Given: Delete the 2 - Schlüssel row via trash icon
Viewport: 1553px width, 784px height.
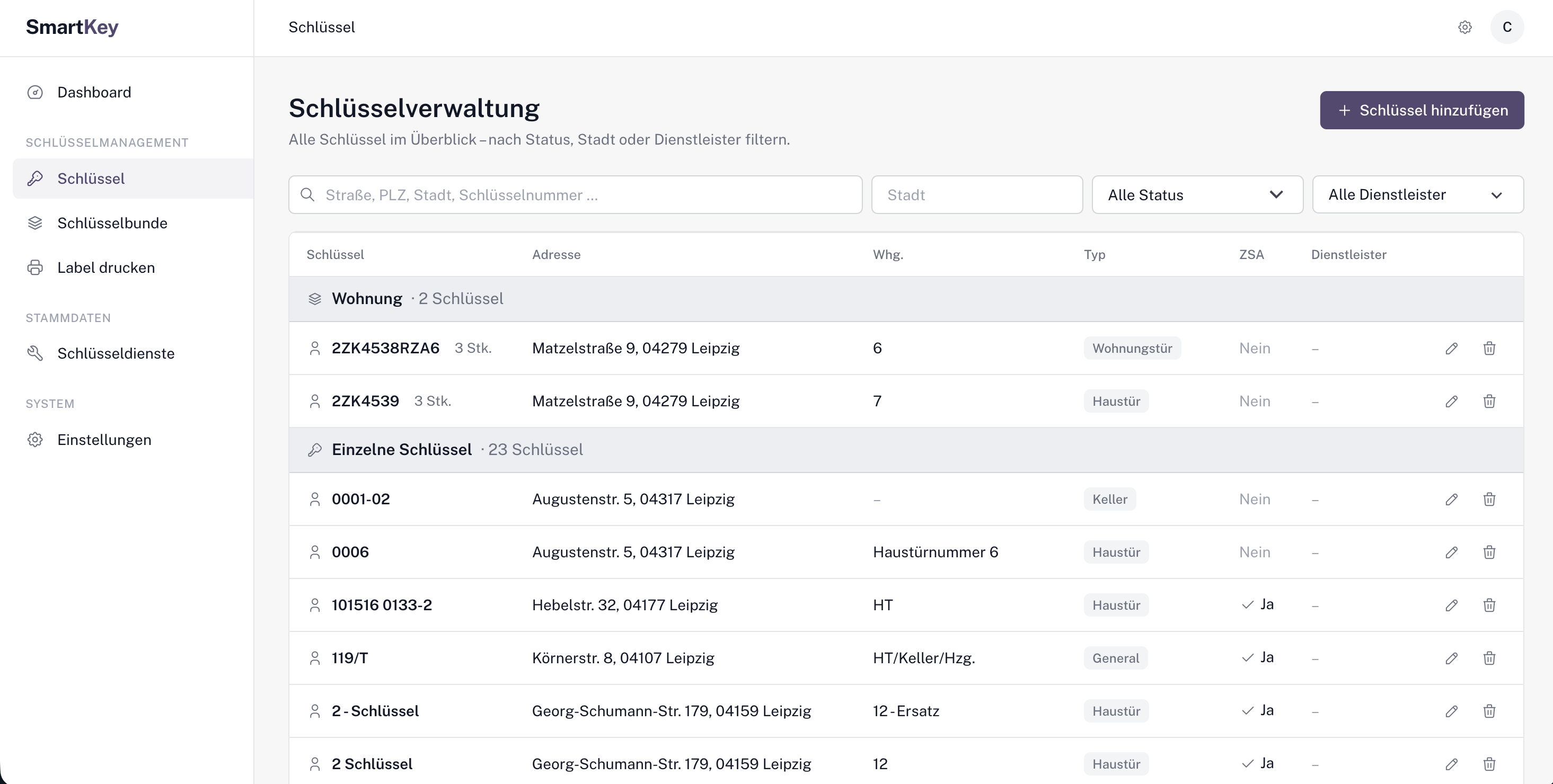Looking at the screenshot, I should tap(1488, 711).
